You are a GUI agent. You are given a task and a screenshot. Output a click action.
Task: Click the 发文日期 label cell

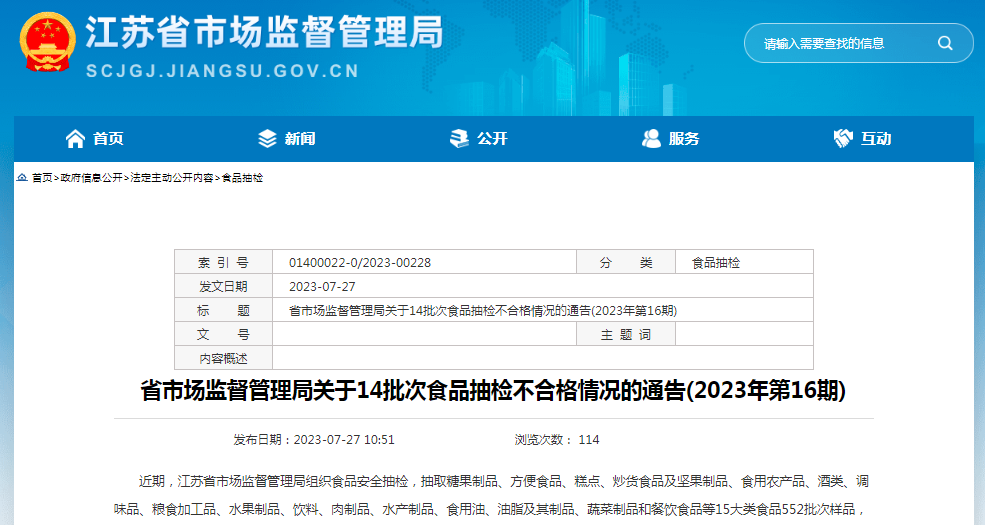click(x=223, y=286)
